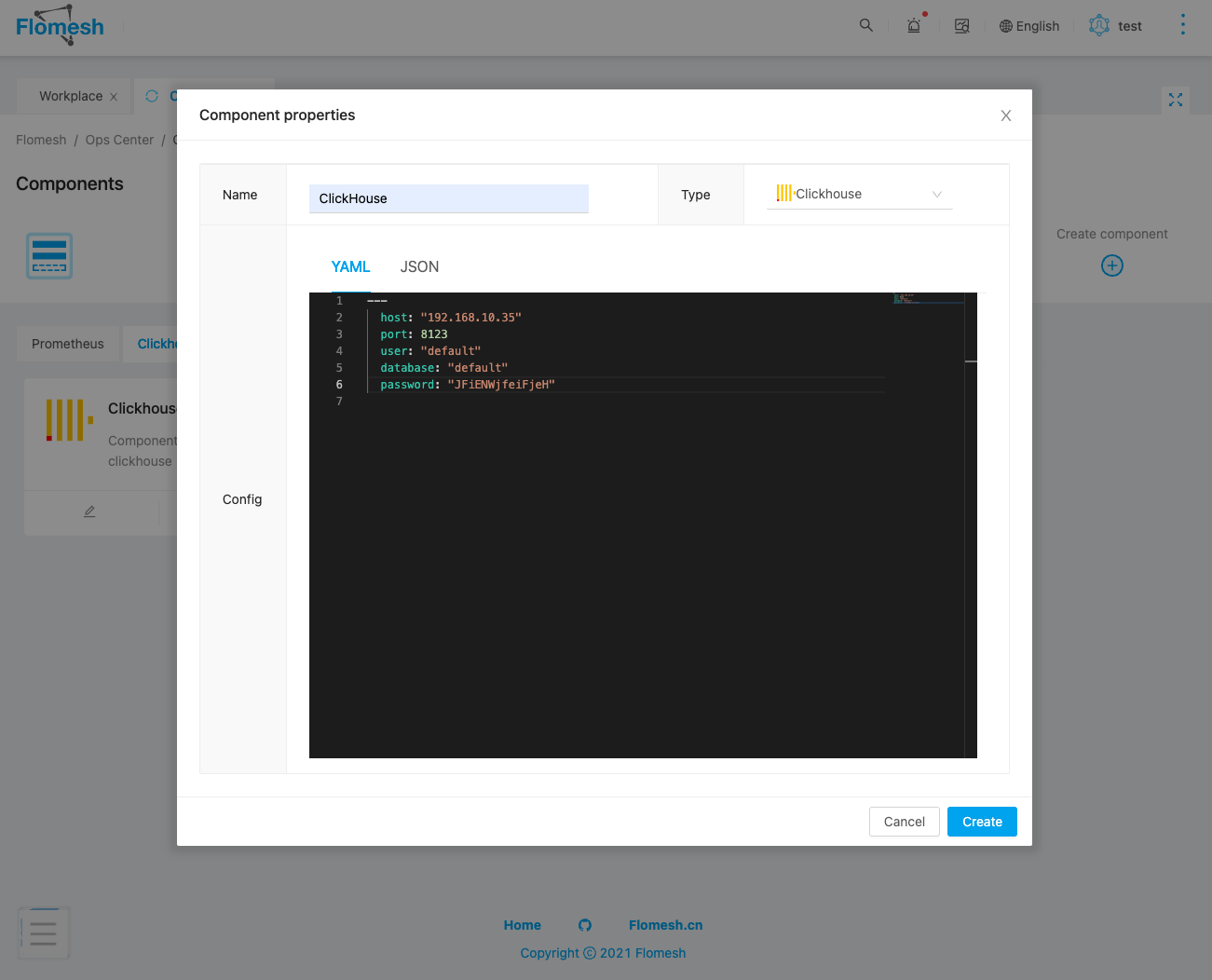Screen dimensions: 1212x980
Task: Close the Component properties dialog
Action: (x=1006, y=116)
